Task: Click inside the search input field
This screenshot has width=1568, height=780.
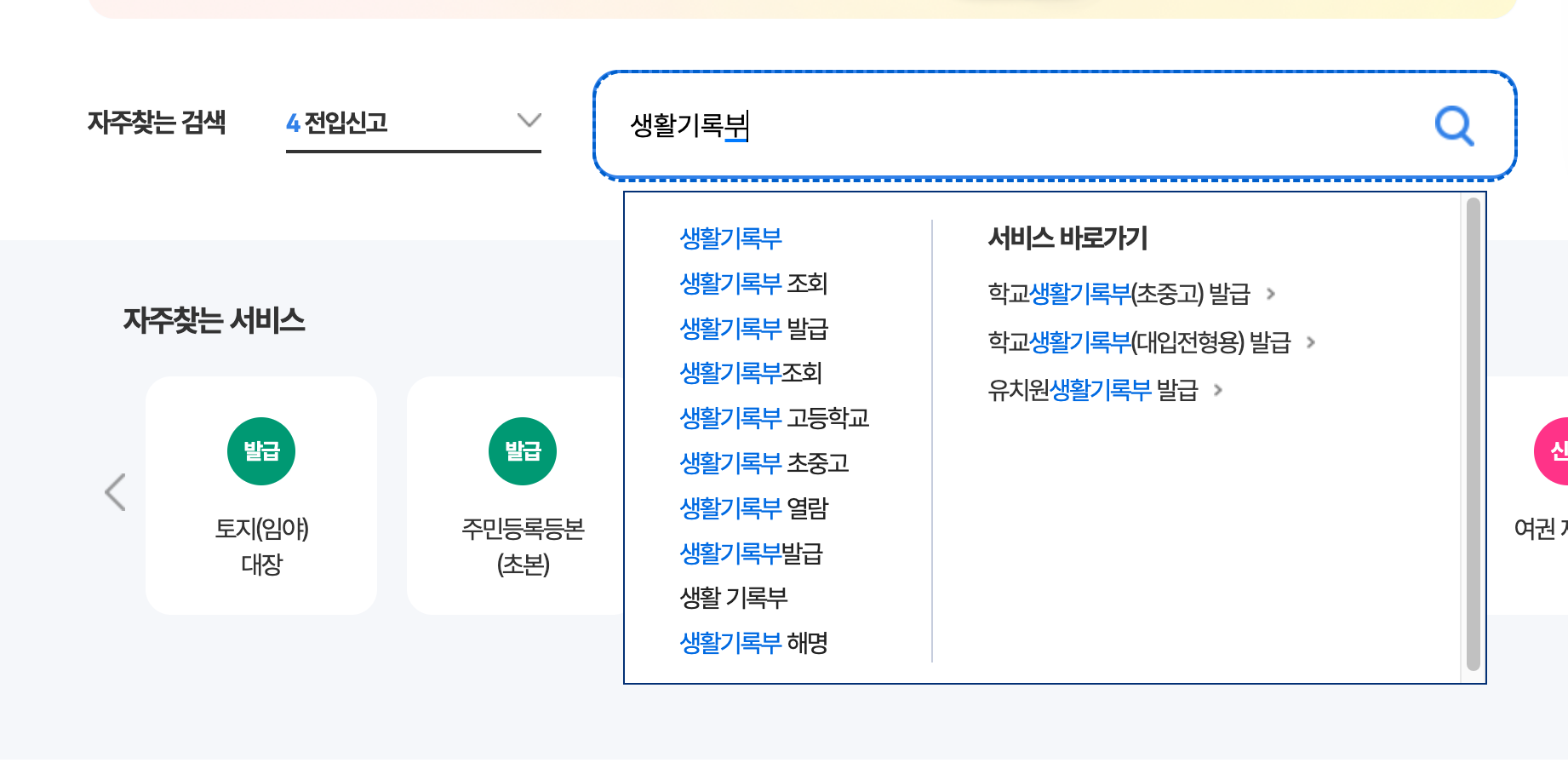Action: pyautogui.click(x=936, y=126)
